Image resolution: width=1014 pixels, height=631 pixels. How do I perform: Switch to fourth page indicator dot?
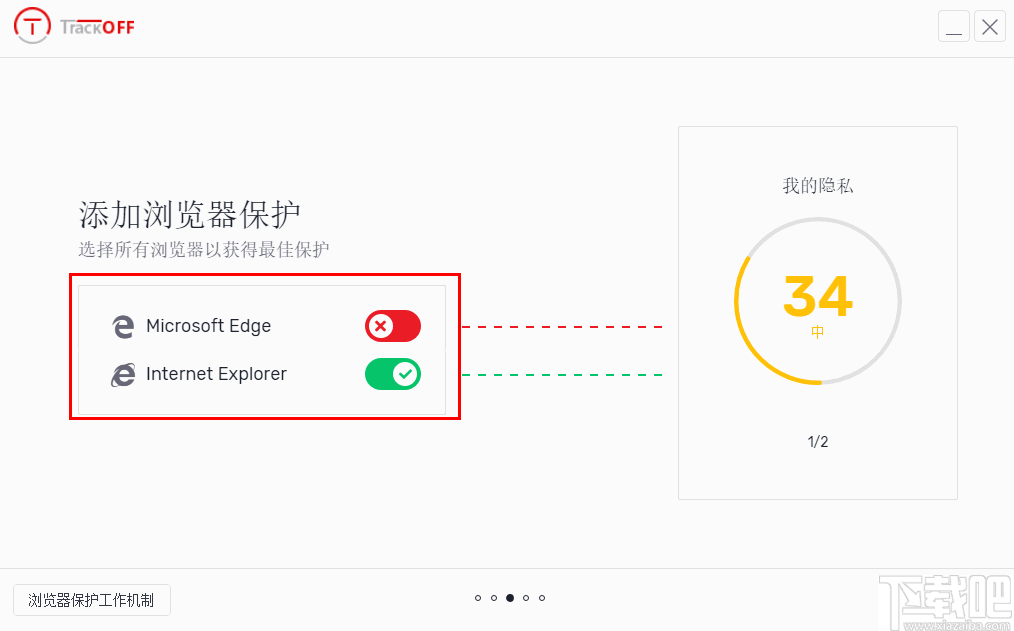tap(526, 598)
